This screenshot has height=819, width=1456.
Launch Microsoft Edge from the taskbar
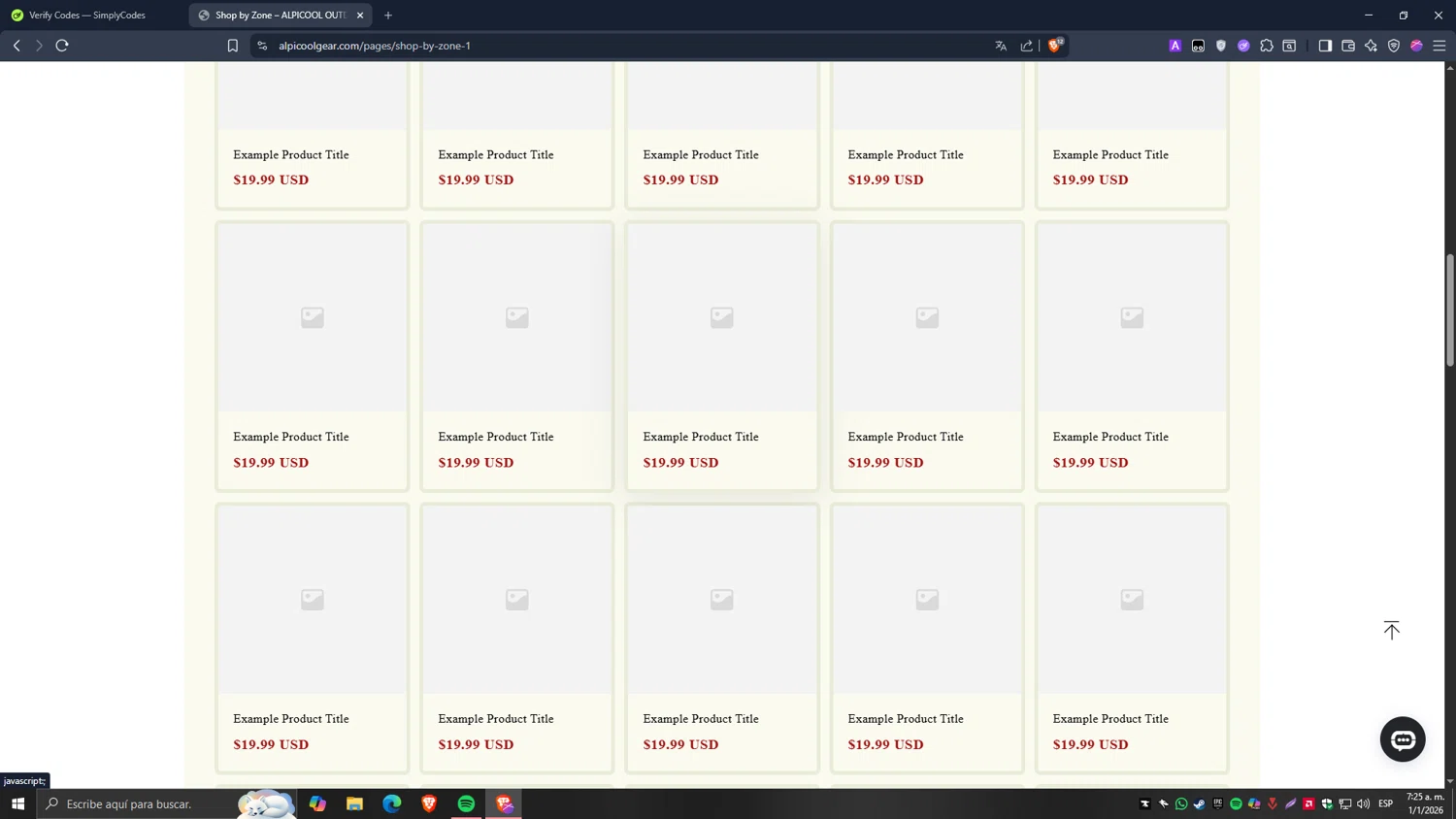pos(392,803)
